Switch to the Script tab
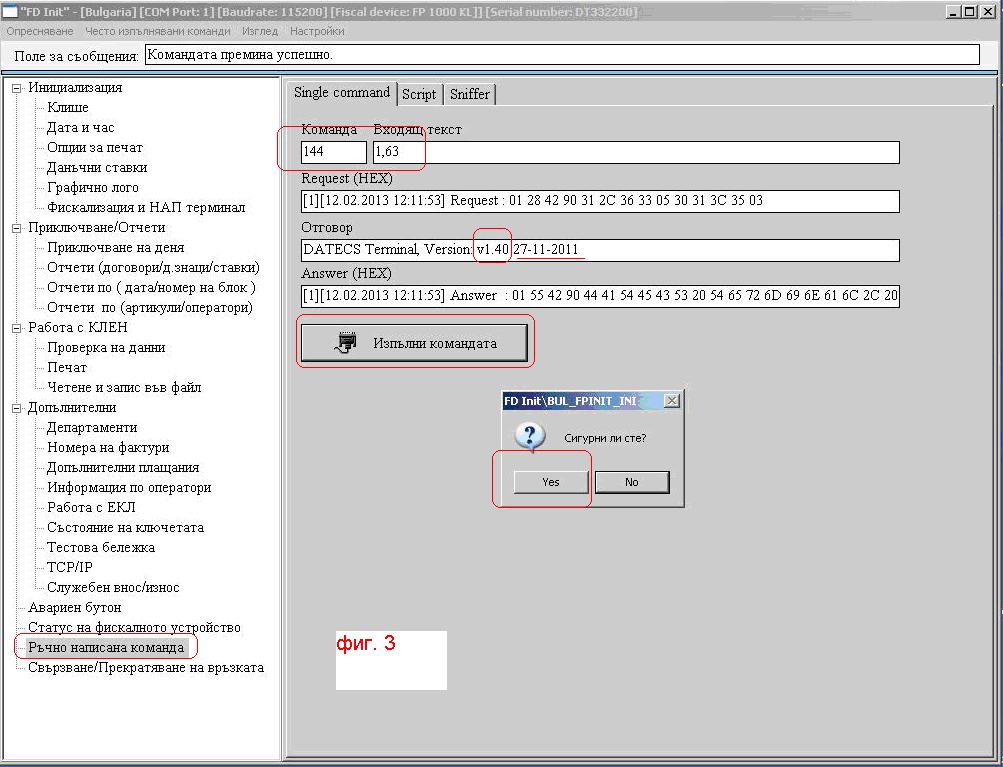Screen dimensions: 1003x767 pyautogui.click(x=419, y=94)
